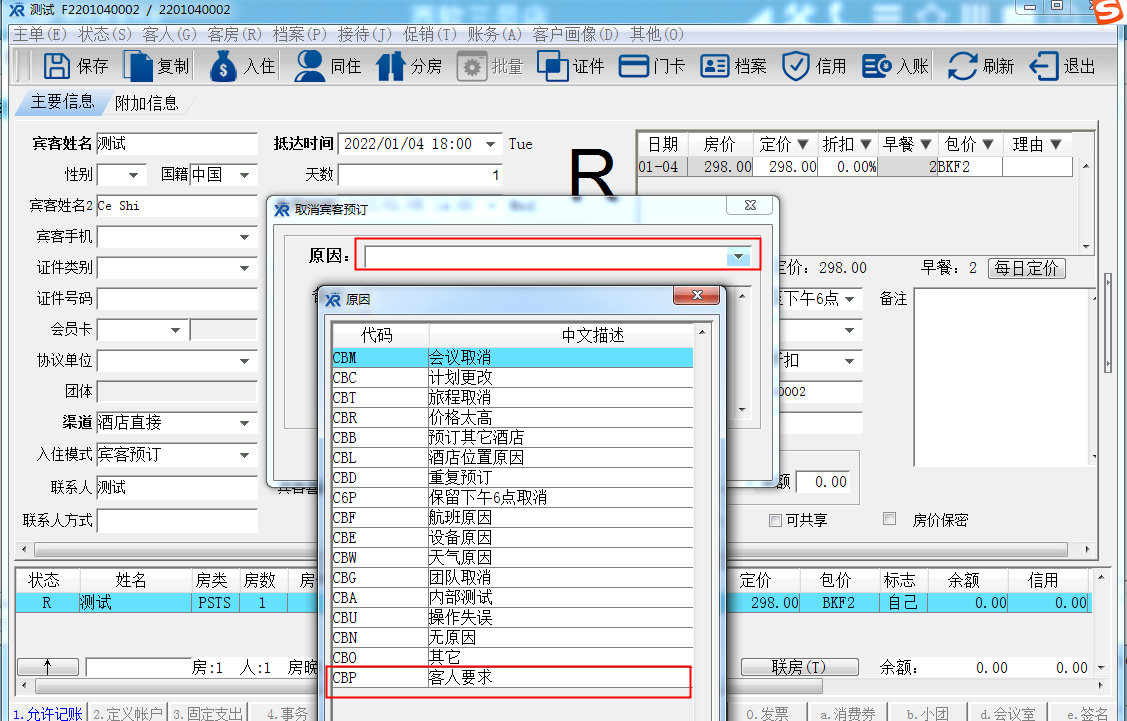Screen dimensions: 1127x721
Task: Select the CBD 重复预订 reason row
Action: pos(512,477)
